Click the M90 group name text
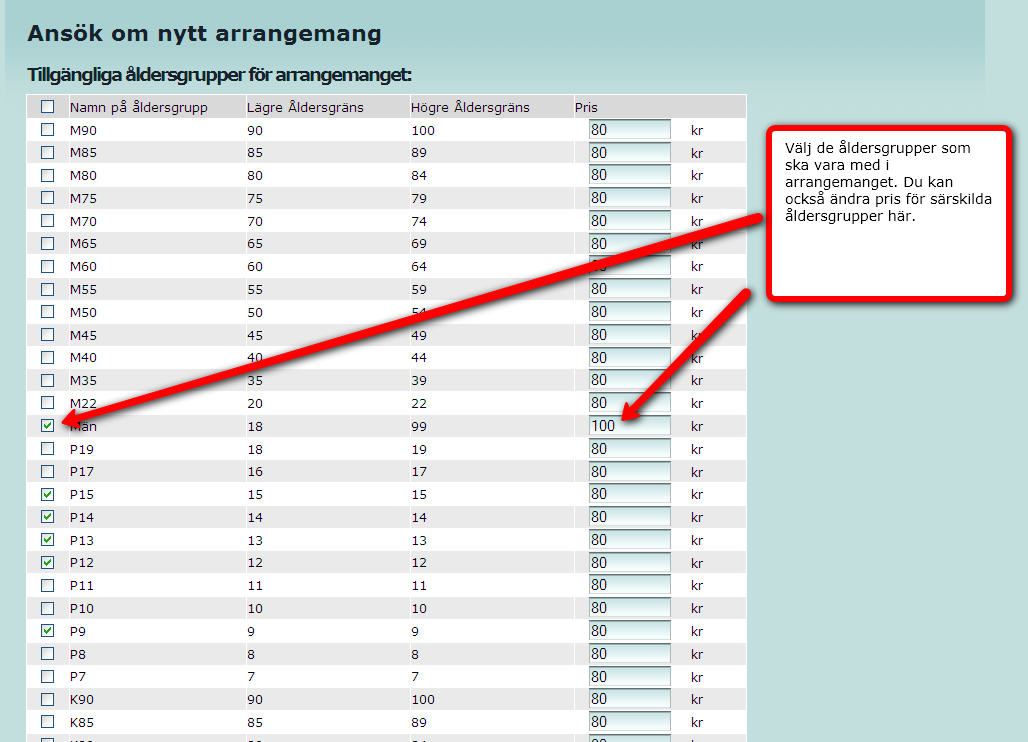This screenshot has height=742, width=1028. tap(83, 130)
